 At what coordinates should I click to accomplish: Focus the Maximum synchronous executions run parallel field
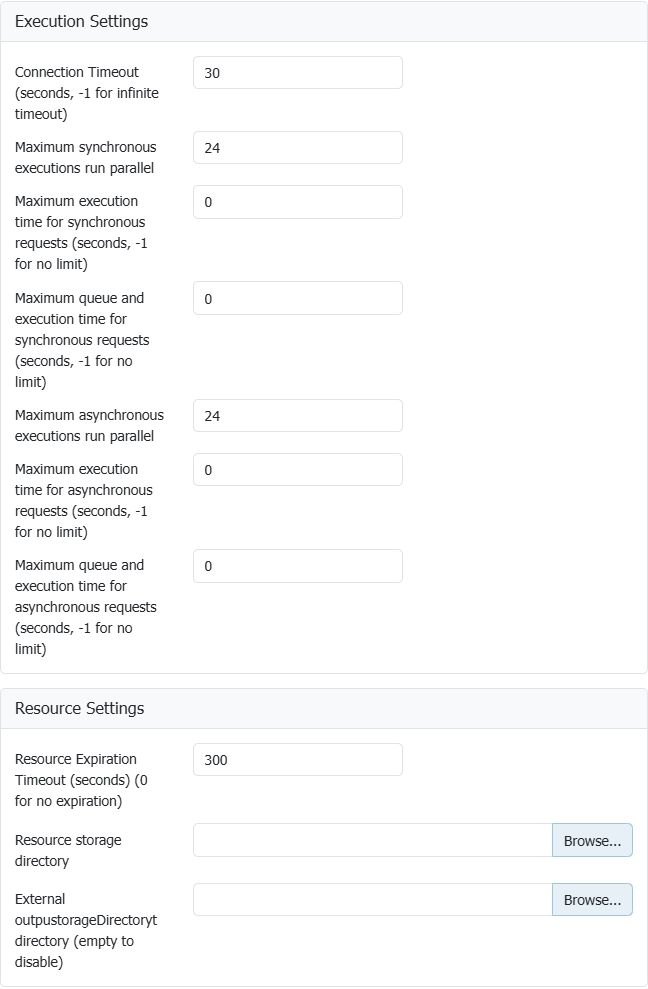click(x=297, y=147)
